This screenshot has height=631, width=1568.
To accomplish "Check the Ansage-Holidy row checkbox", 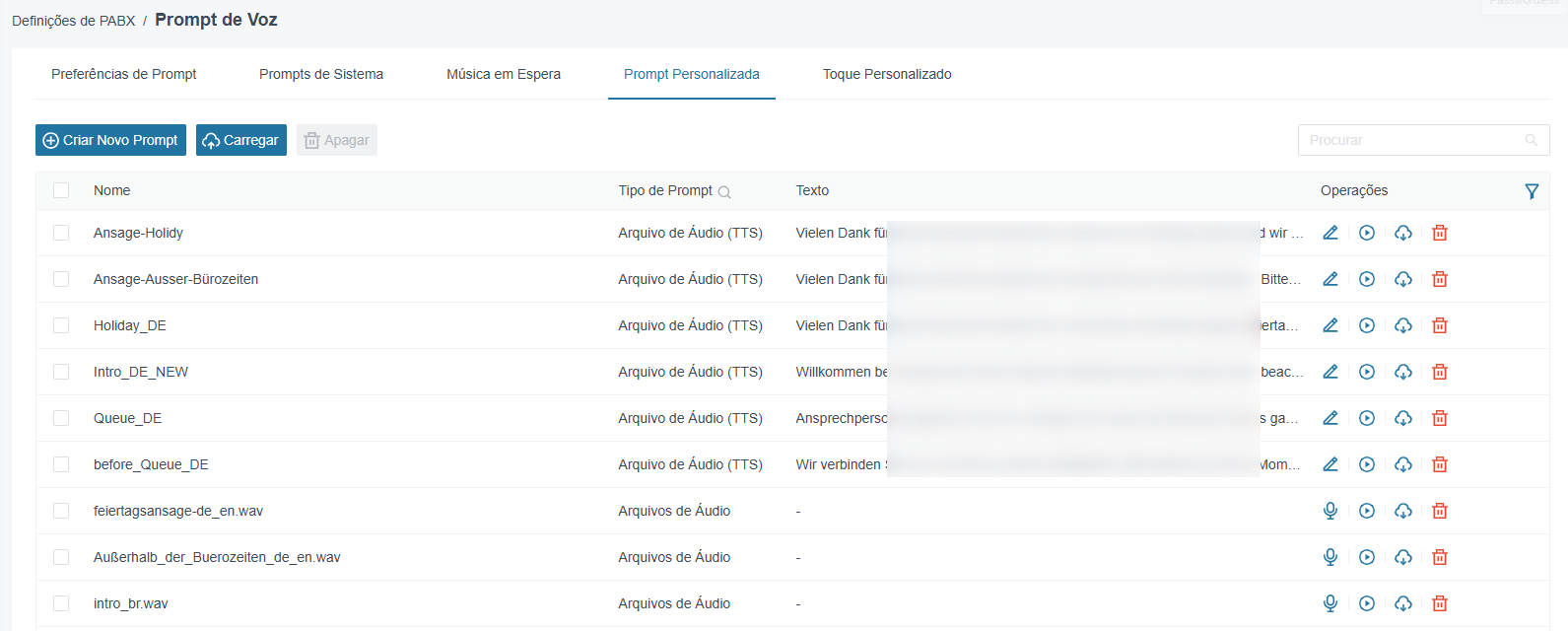I will (x=61, y=233).
